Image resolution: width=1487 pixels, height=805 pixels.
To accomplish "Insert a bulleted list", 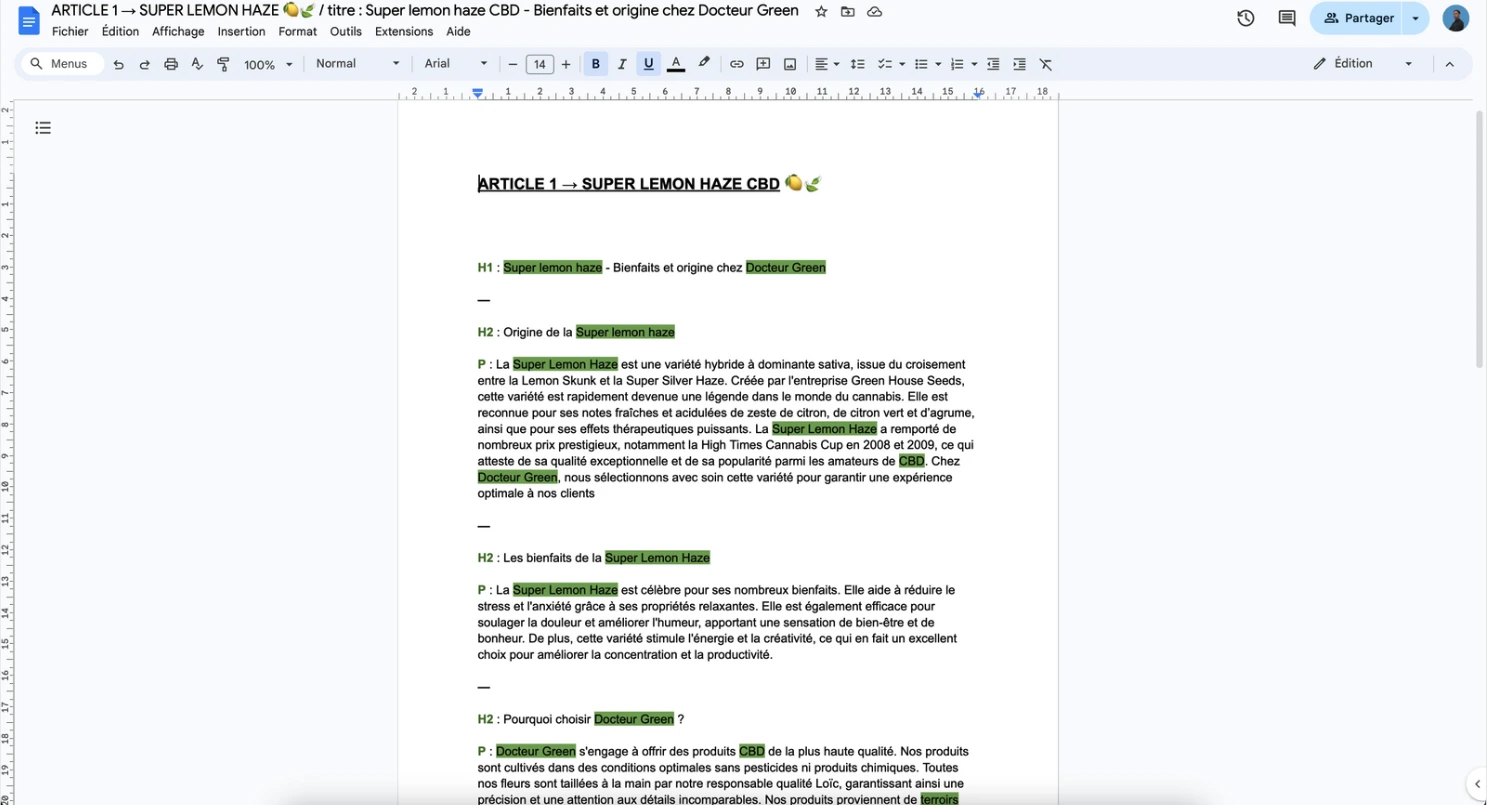I will tap(921, 64).
